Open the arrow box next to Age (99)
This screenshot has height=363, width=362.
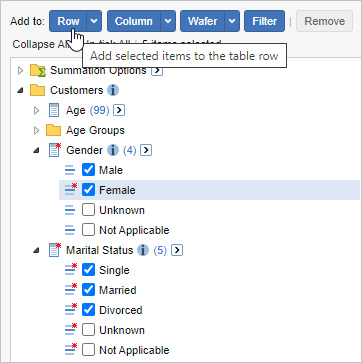click(x=119, y=110)
